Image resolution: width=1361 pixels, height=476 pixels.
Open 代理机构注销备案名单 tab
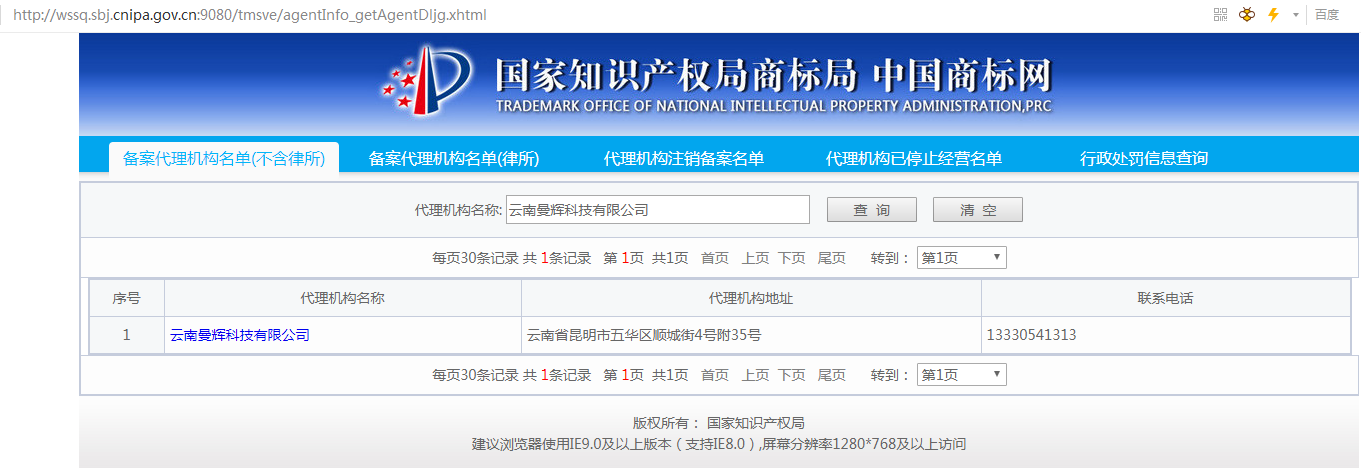684,158
